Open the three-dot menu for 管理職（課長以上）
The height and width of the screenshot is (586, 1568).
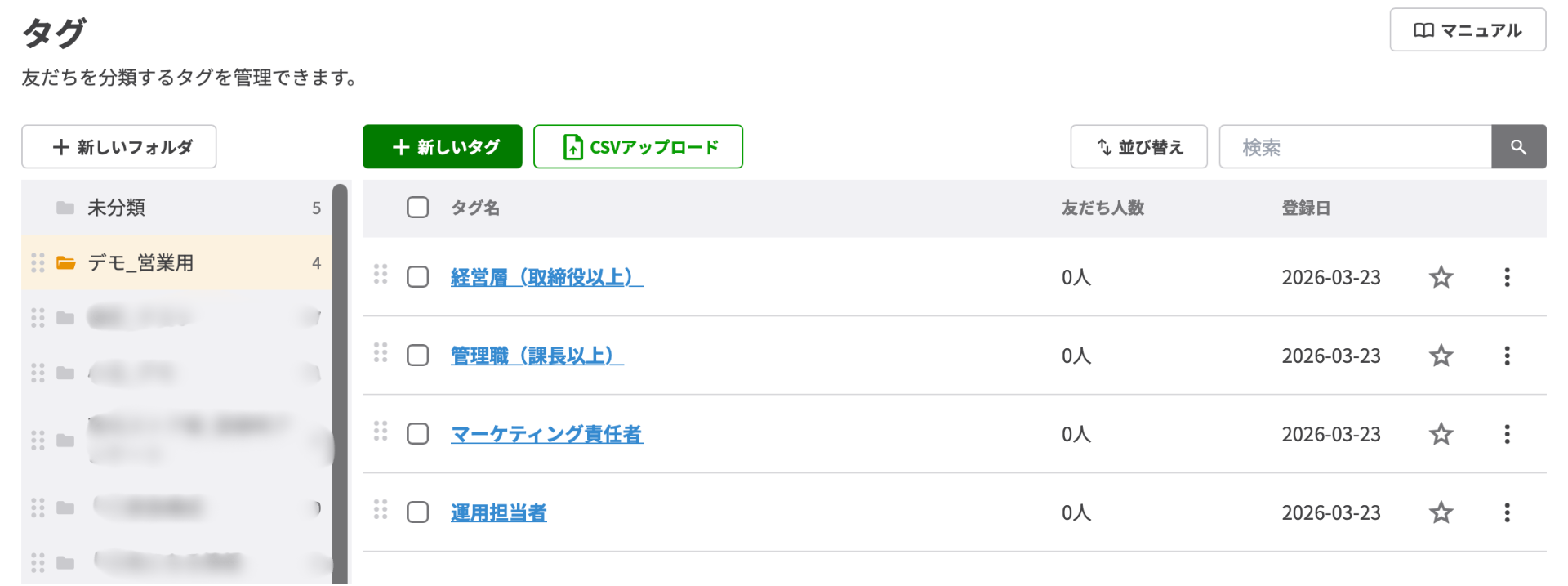(1507, 356)
